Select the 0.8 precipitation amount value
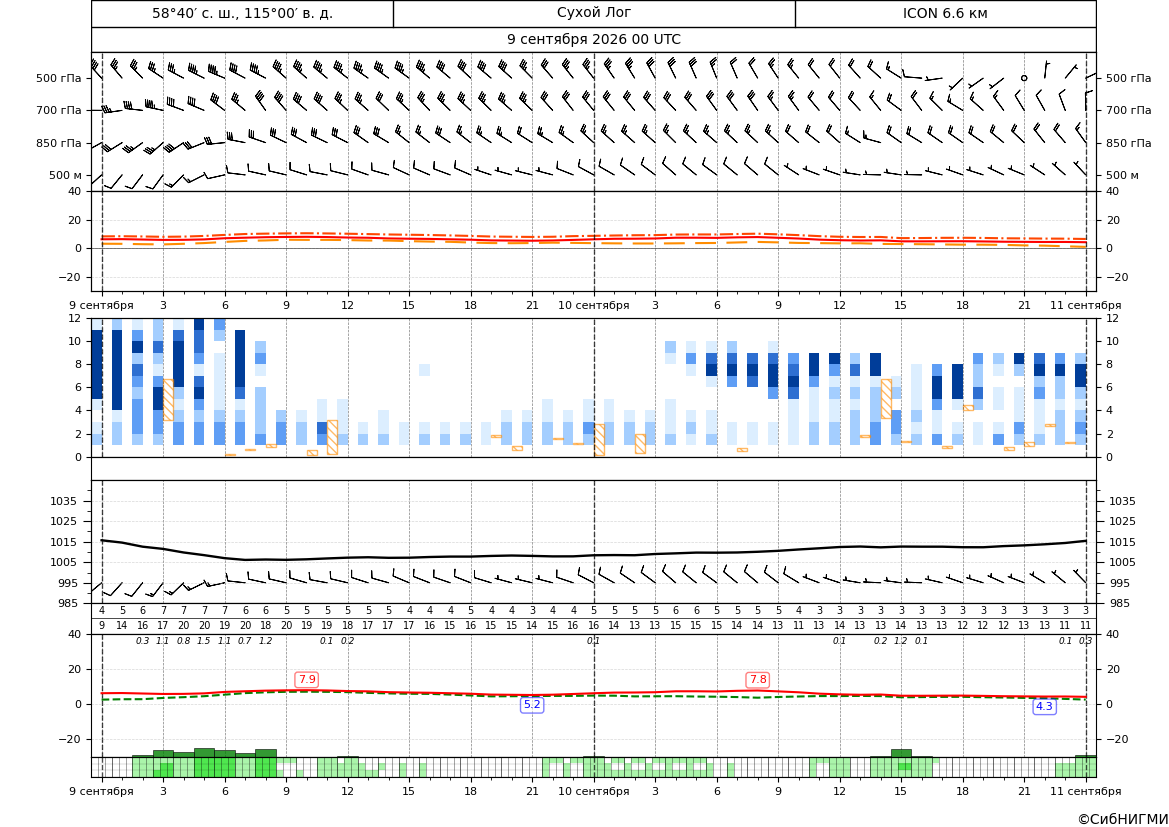The width and height of the screenshot is (1169, 827). pyautogui.click(x=183, y=641)
